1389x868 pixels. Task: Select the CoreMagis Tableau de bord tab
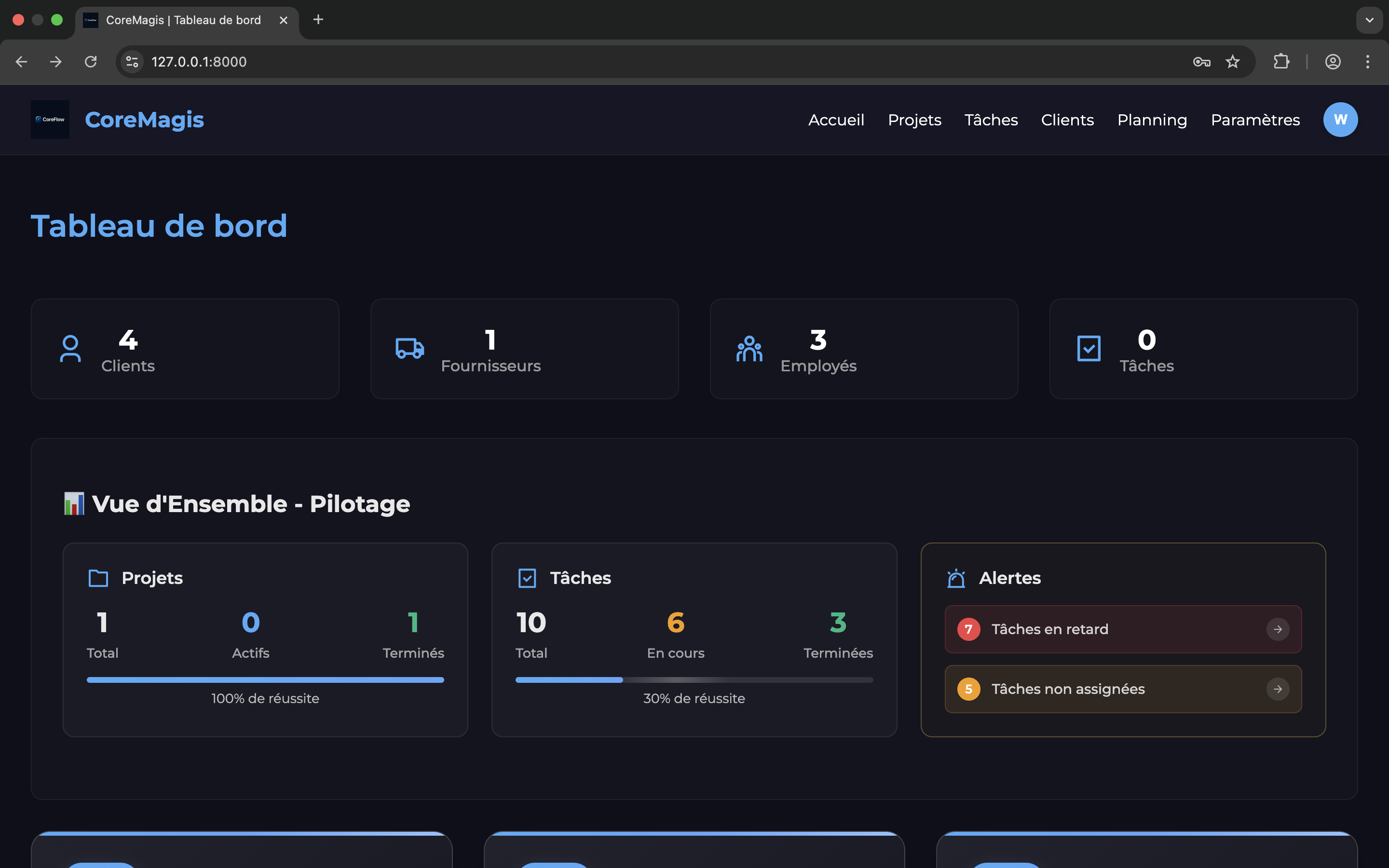[187, 20]
